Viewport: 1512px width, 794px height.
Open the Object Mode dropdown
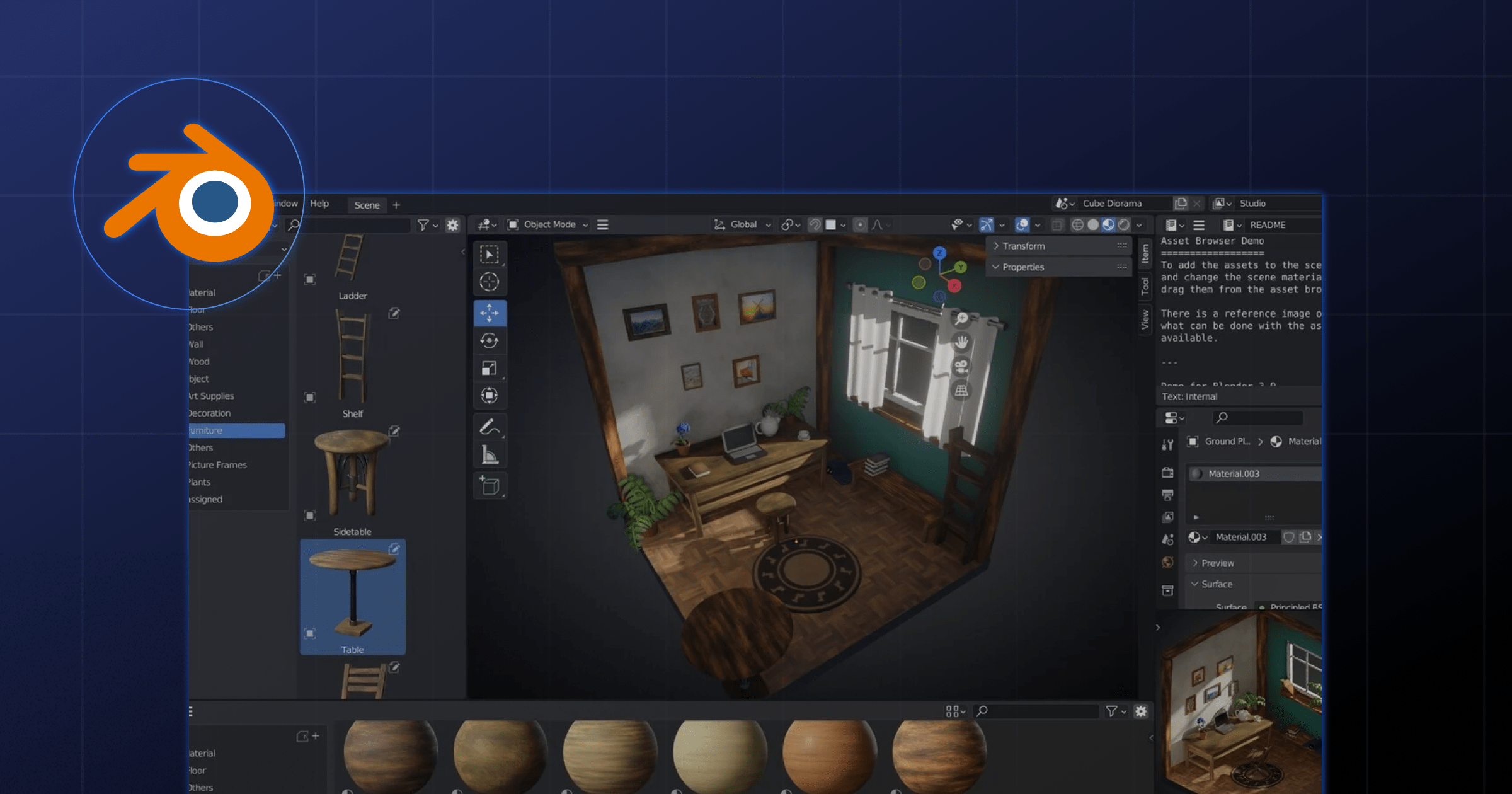click(548, 225)
